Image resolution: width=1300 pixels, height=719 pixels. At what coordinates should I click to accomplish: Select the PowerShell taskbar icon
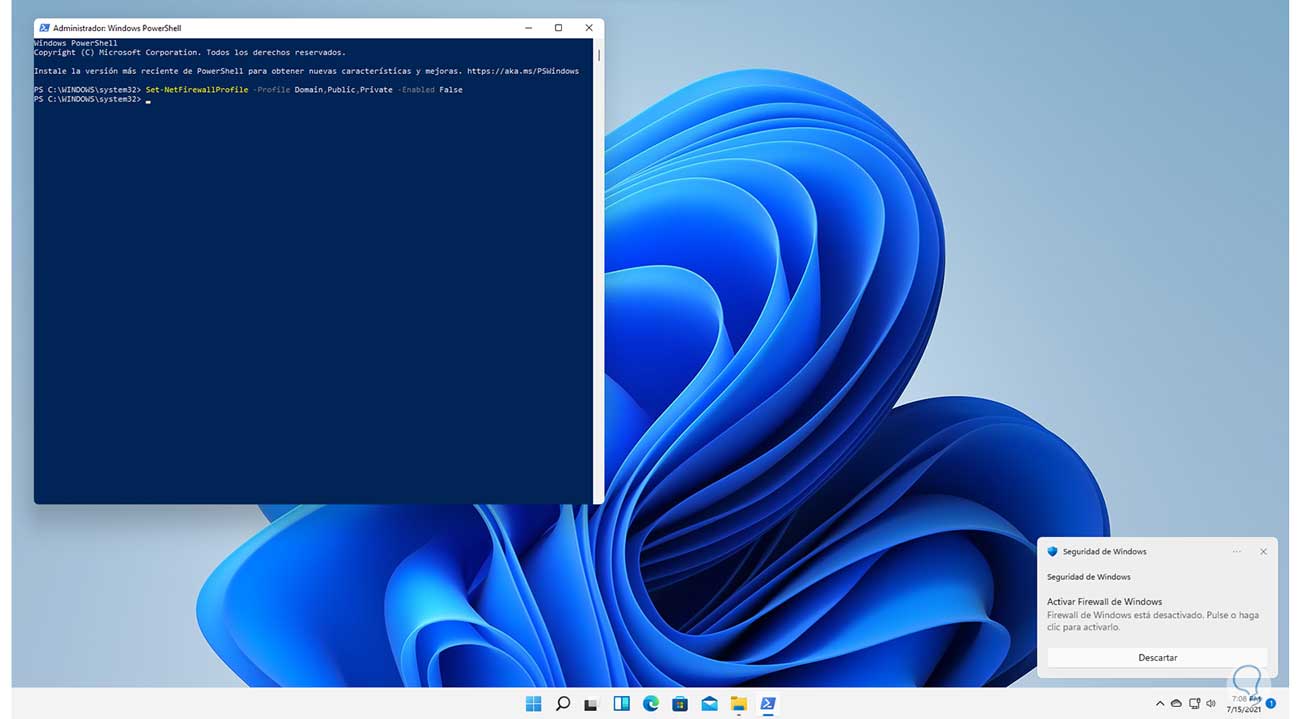coord(768,703)
